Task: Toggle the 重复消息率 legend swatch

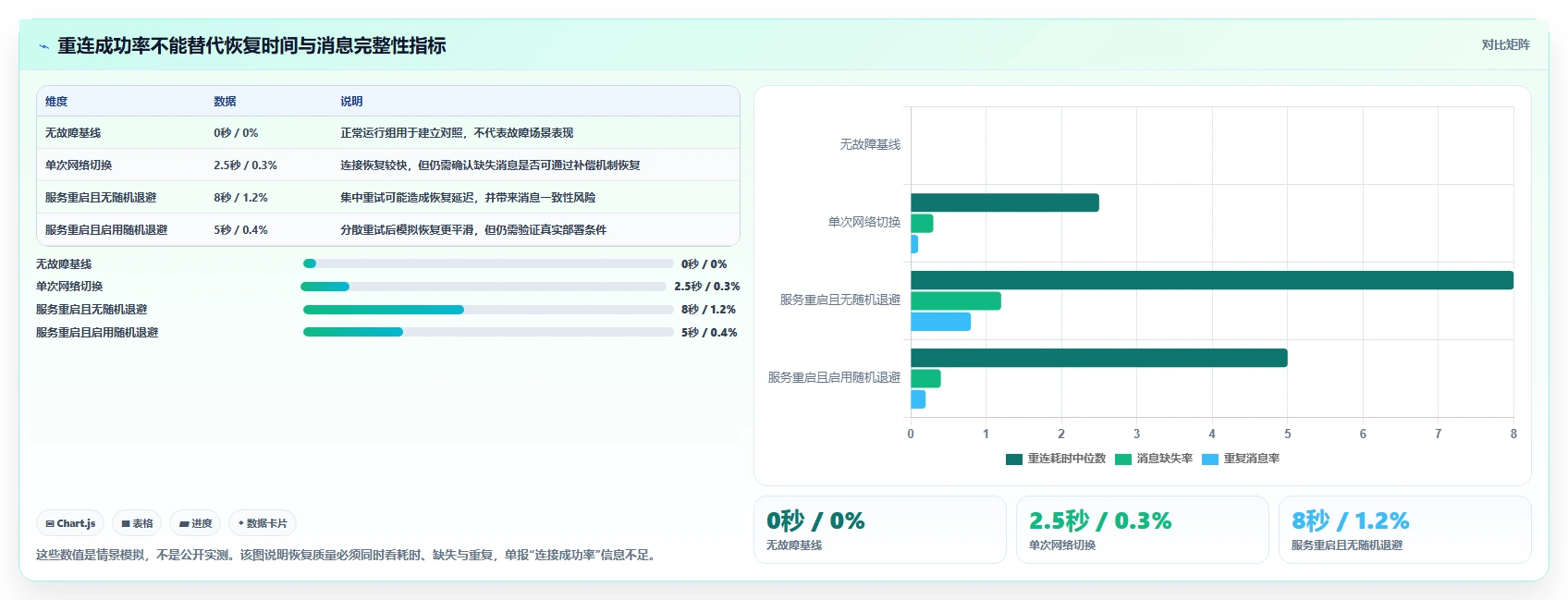Action: point(1210,459)
